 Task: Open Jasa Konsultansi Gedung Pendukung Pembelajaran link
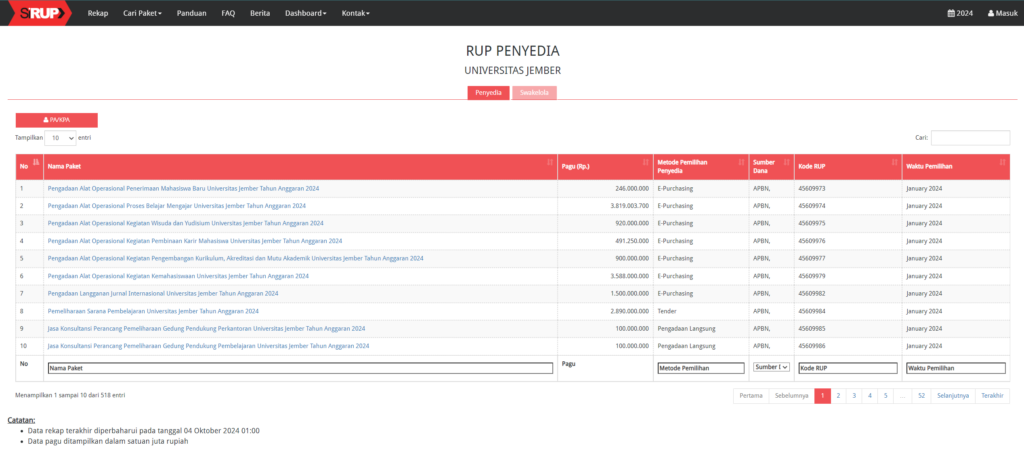coord(208,345)
